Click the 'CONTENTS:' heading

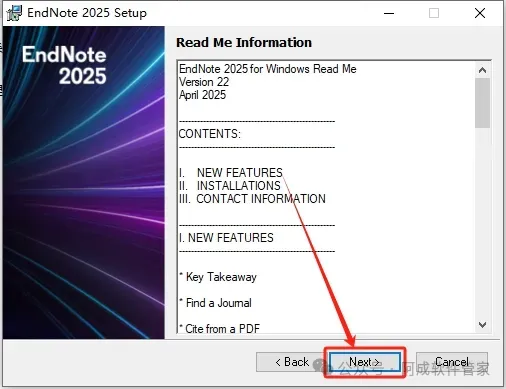210,134
